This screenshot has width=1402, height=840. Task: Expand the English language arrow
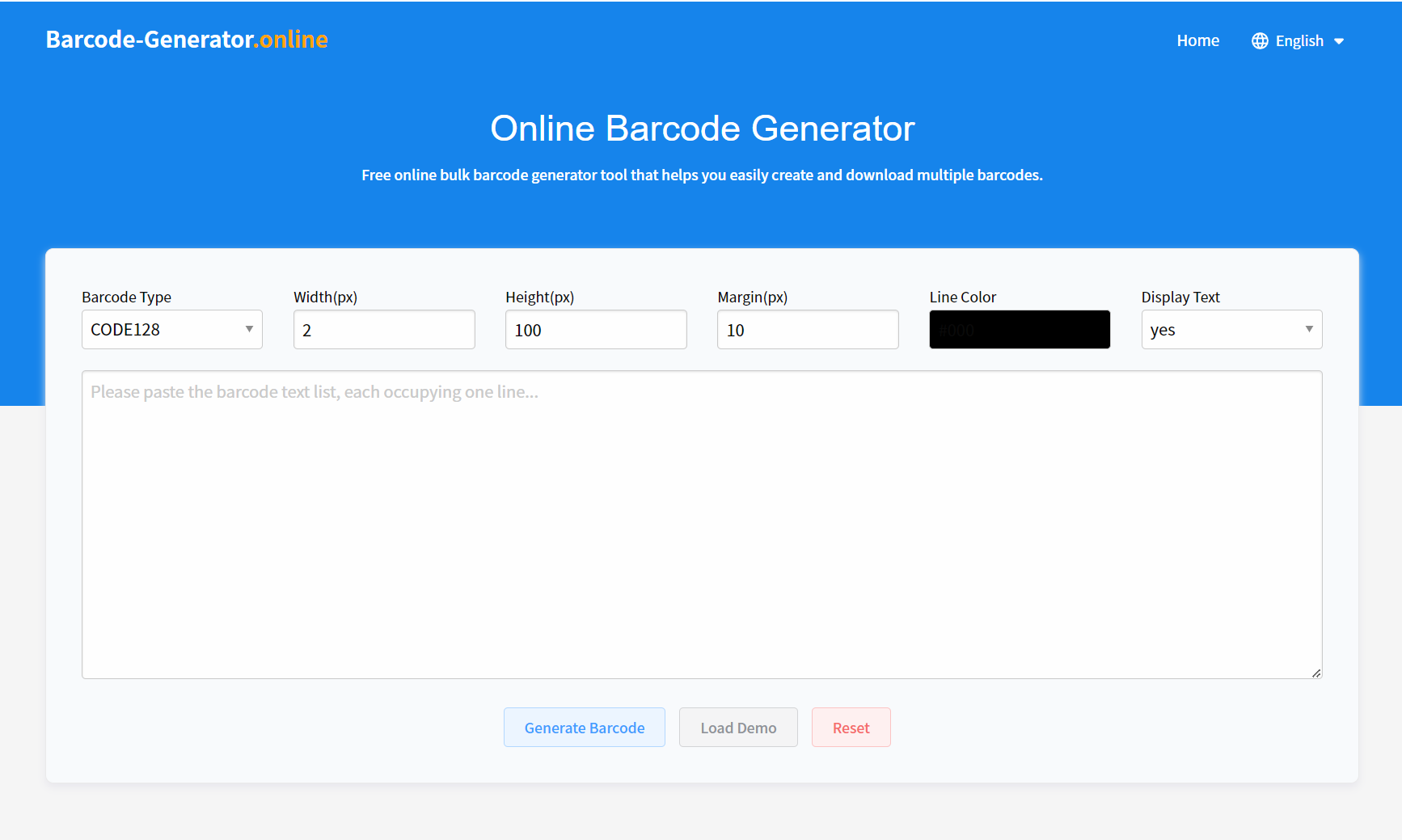1339,41
